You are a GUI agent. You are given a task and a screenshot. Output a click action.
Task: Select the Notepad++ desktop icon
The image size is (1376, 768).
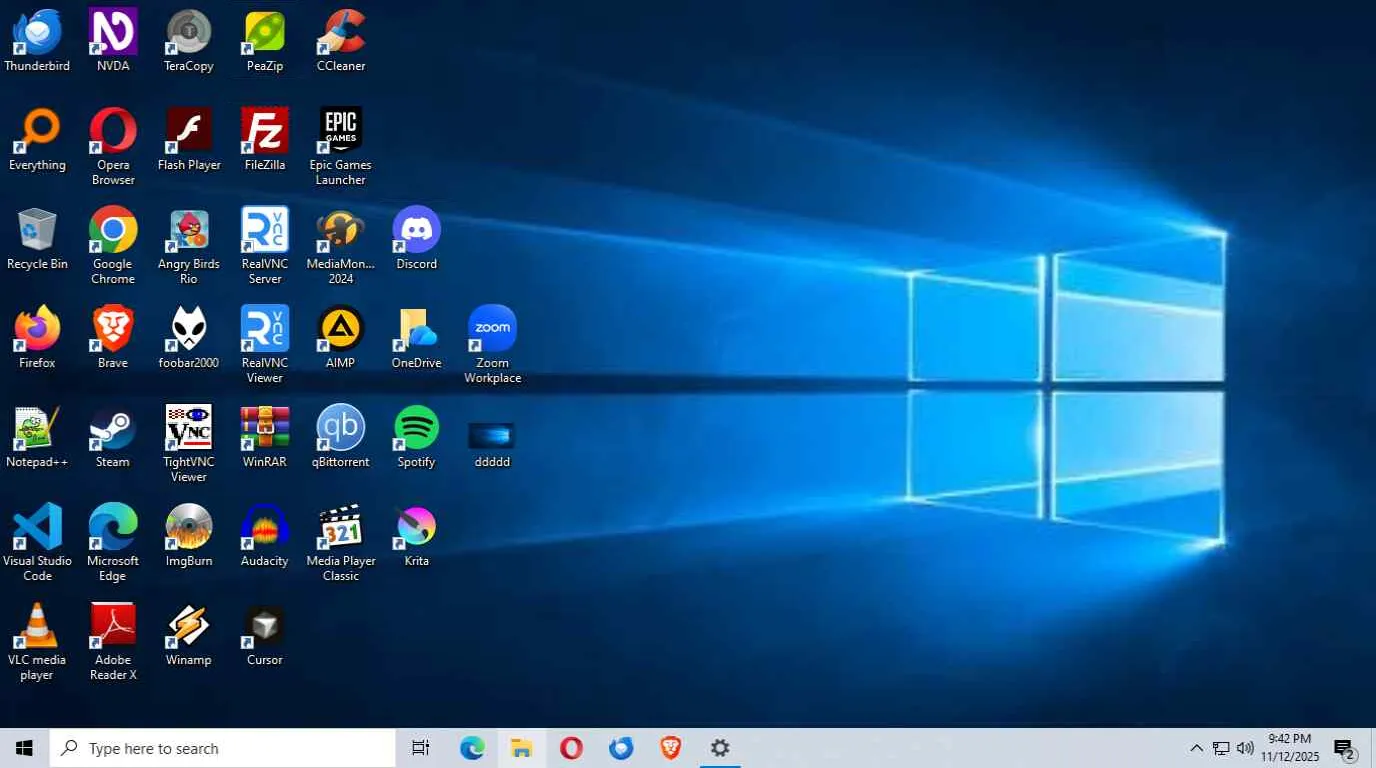(37, 437)
